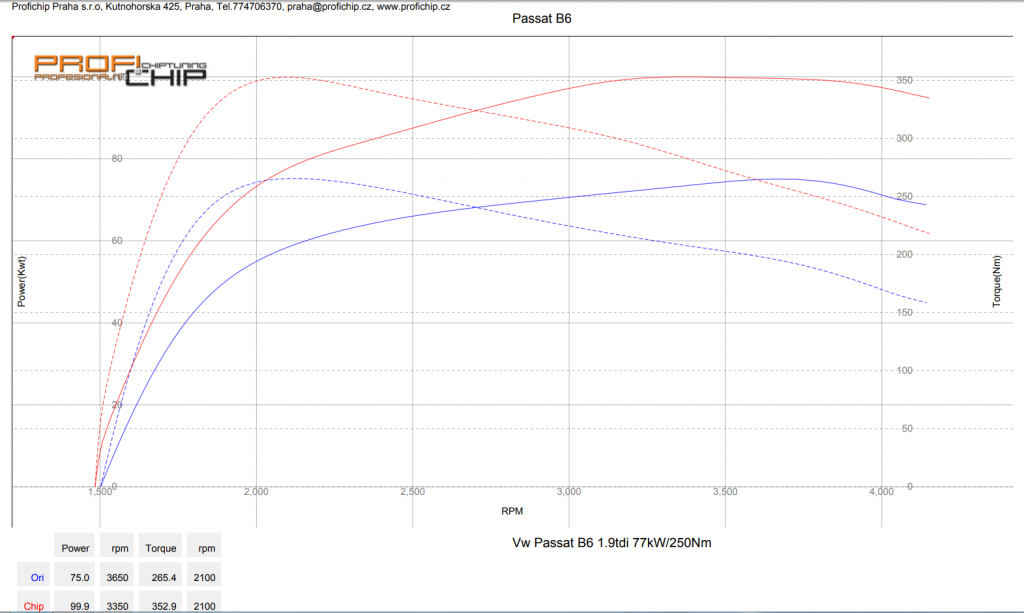Click the '50' torque axis tick

coord(907,429)
